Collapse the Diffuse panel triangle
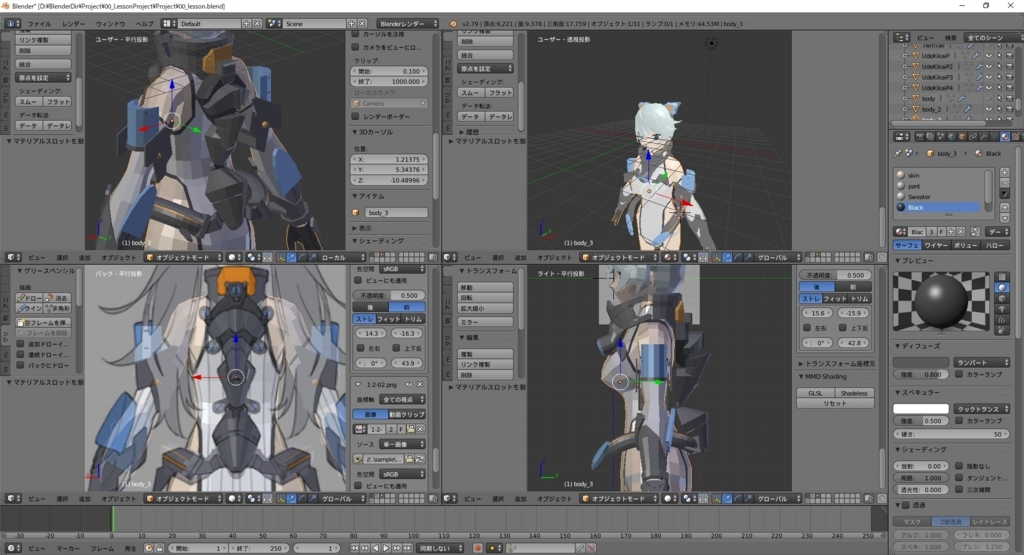Screen dimensions: 1024x555 (897, 346)
